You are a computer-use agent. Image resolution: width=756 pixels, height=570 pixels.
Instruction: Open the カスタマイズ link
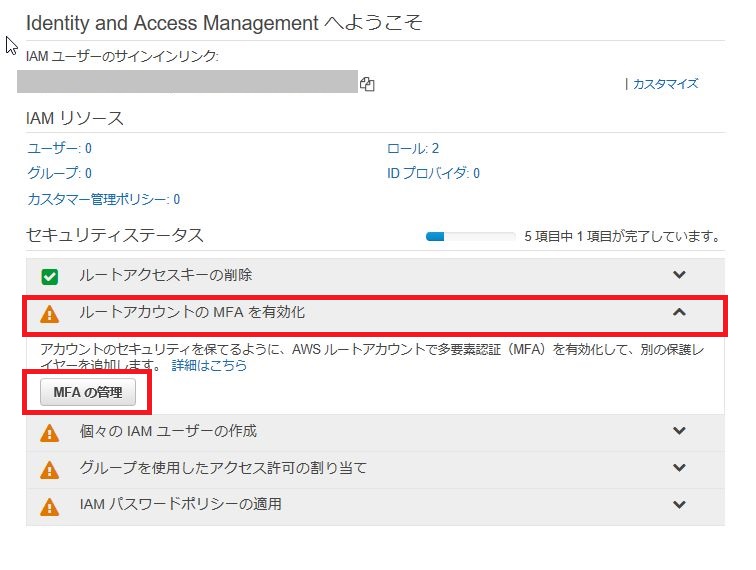click(x=665, y=84)
